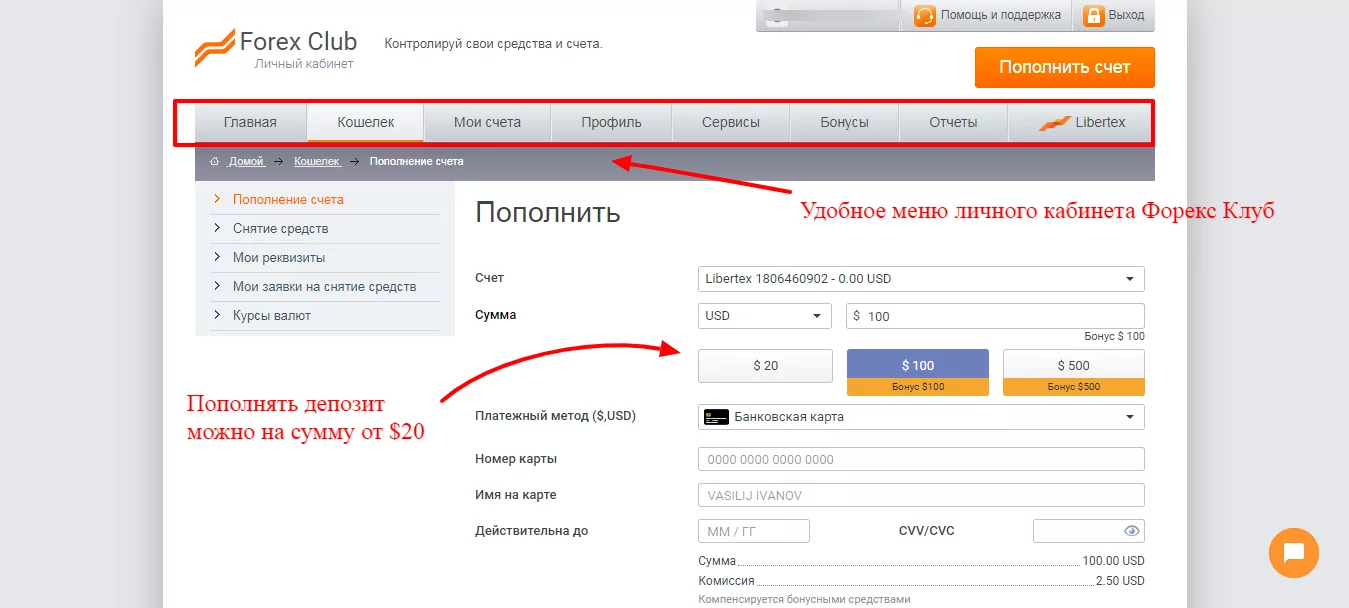Toggle CVV visibility eye icon
The height and width of the screenshot is (608, 1349).
[x=1131, y=531]
